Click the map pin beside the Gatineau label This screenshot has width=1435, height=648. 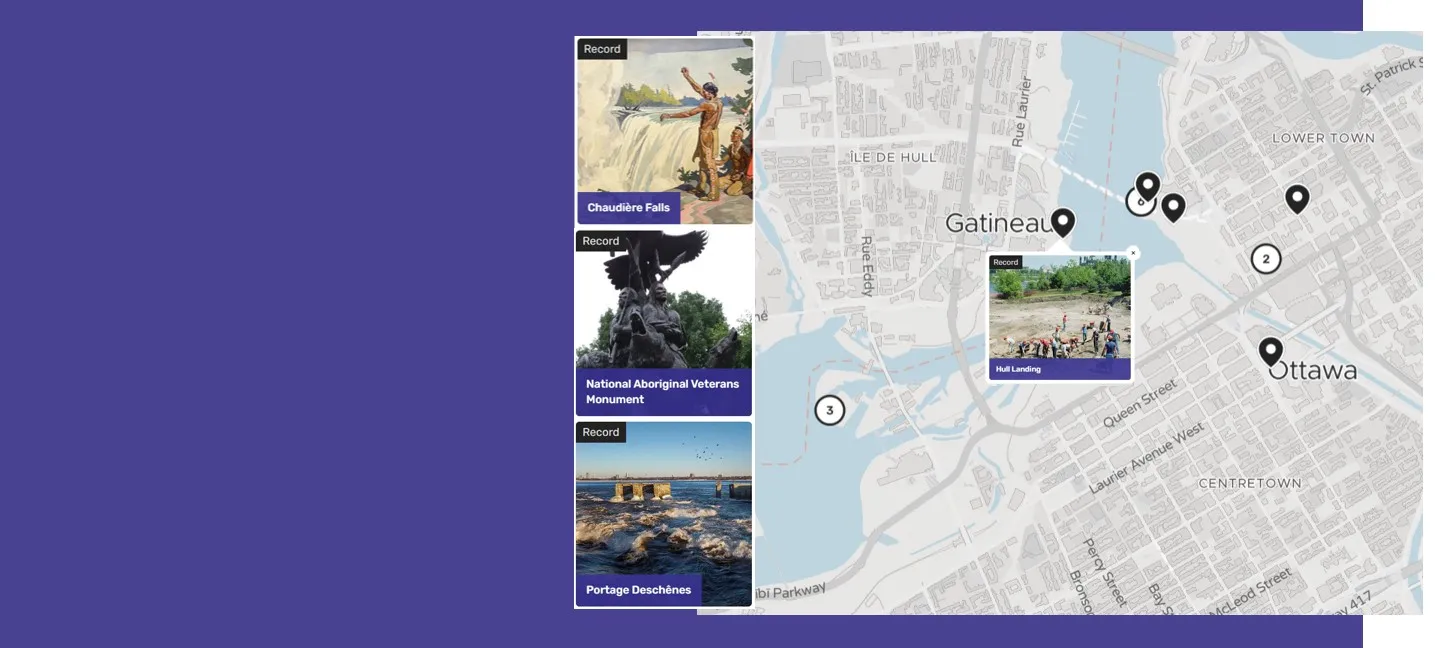click(x=1062, y=221)
